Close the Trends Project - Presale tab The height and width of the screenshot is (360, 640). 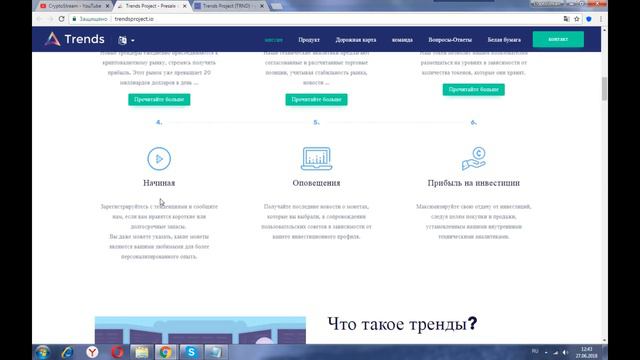[184, 6]
